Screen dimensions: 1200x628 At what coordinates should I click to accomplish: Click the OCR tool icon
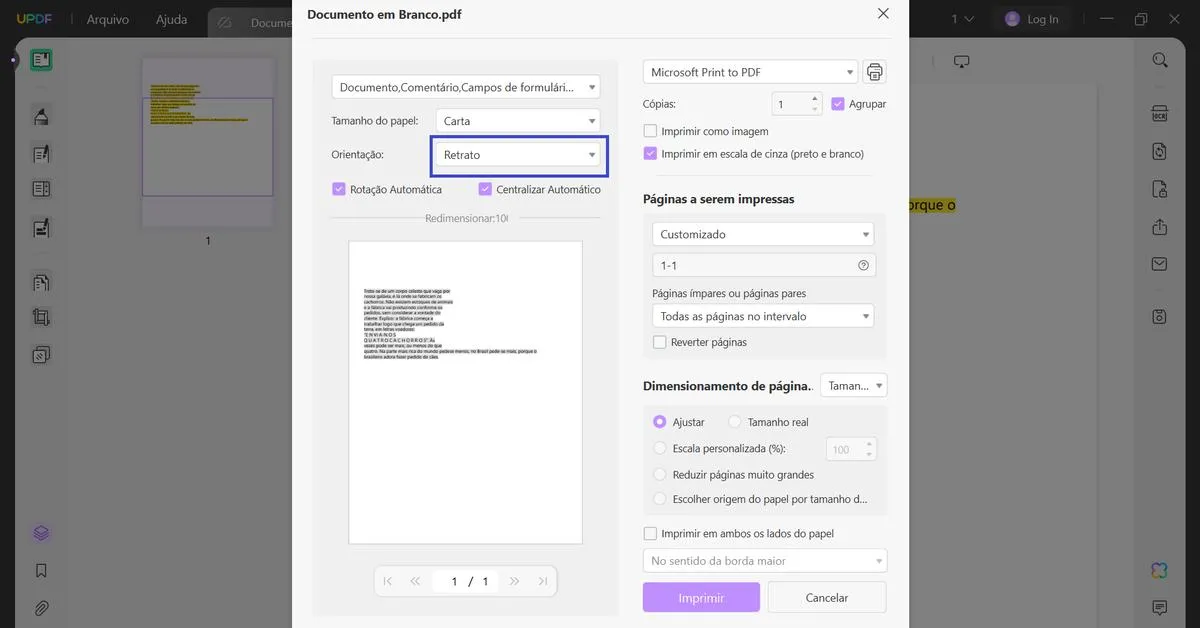[x=1160, y=113]
